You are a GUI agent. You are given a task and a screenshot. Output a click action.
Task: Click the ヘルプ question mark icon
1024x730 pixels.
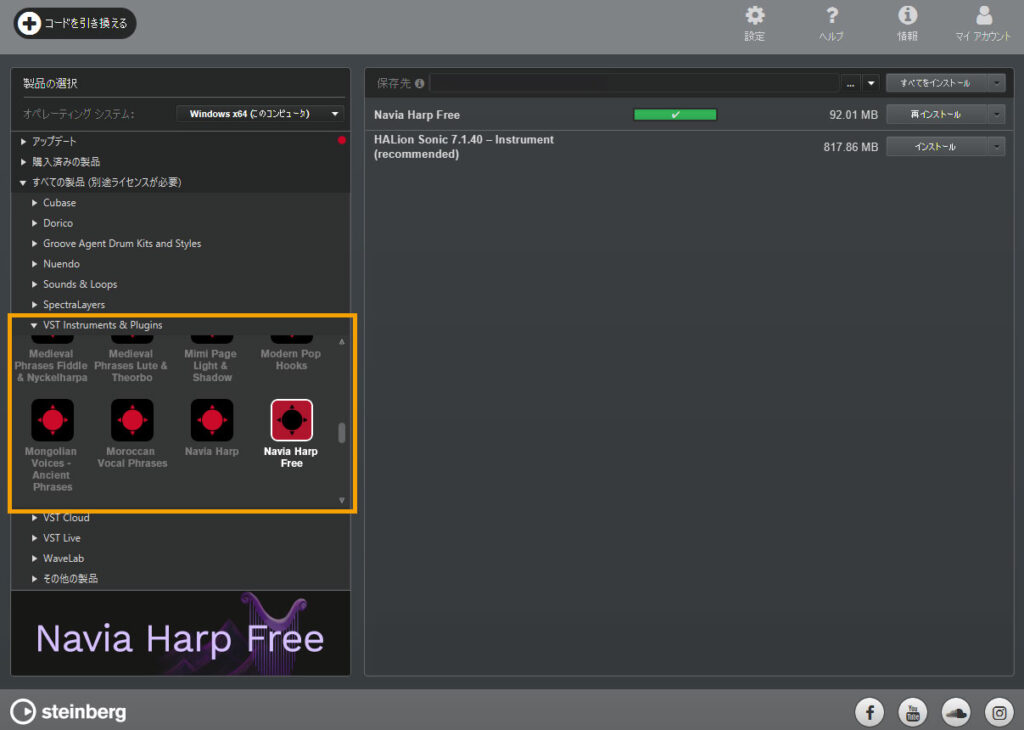(x=831, y=16)
